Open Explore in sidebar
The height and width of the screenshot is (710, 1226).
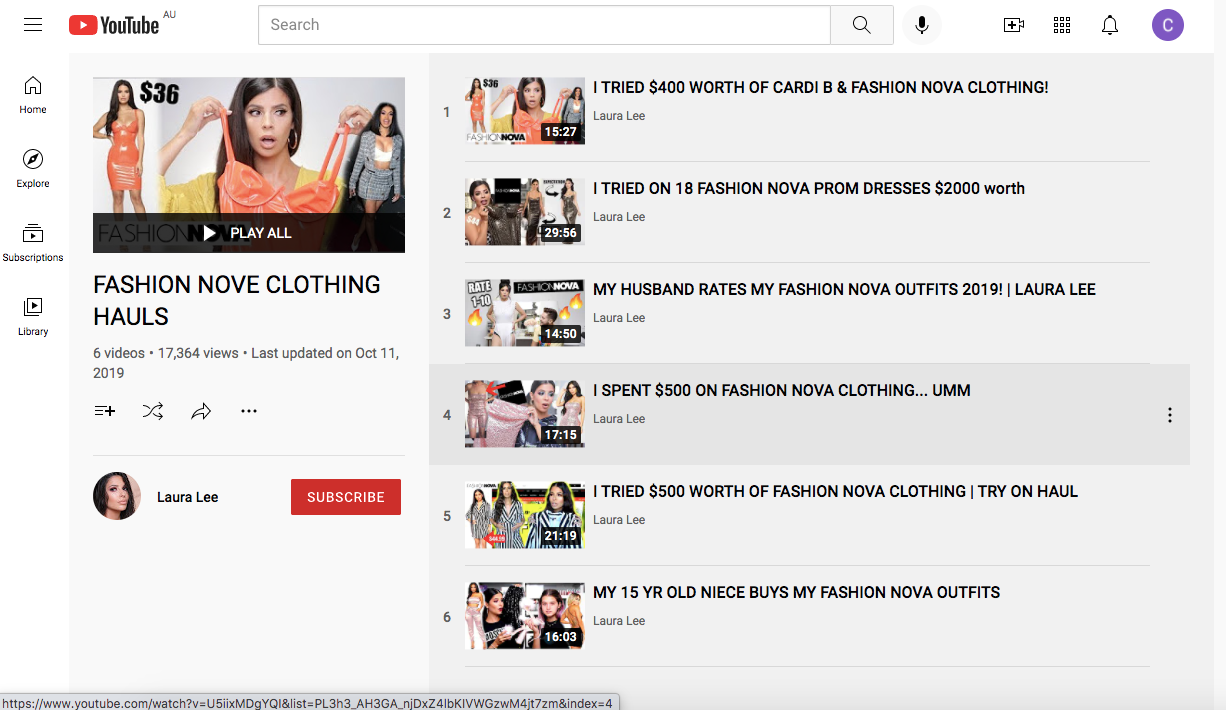point(33,169)
